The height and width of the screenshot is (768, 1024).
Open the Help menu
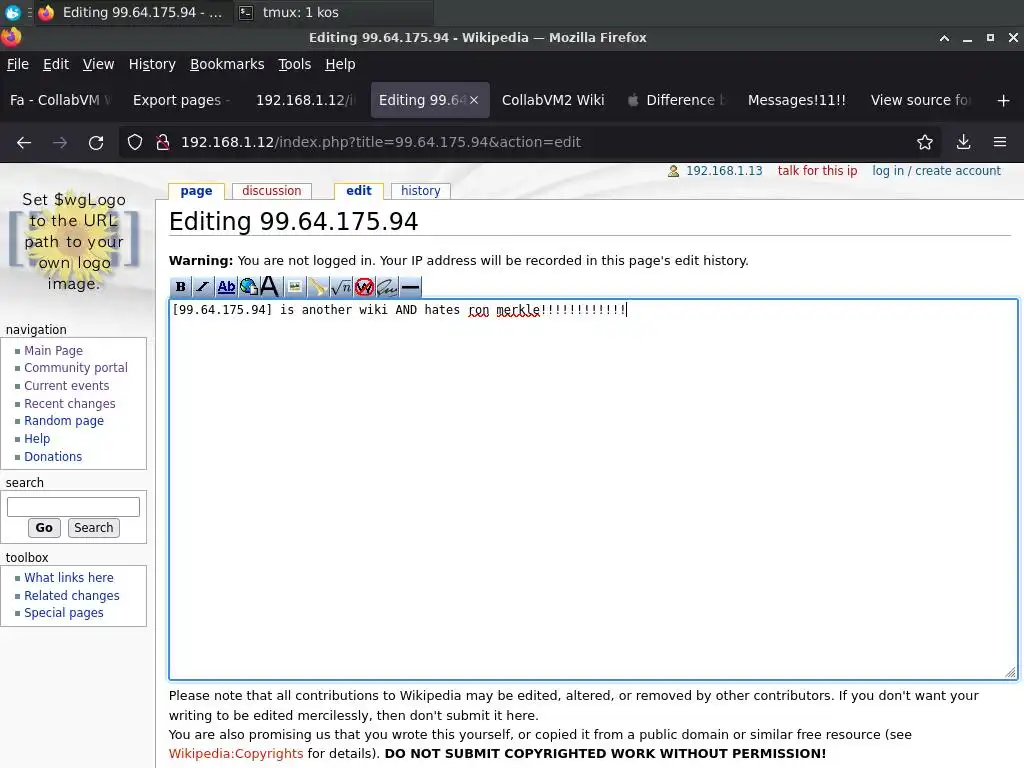point(340,64)
